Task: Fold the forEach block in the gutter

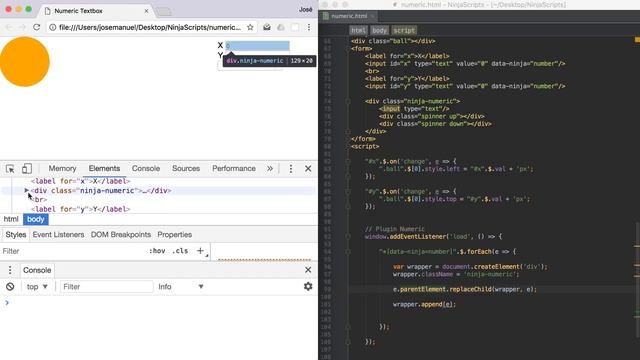Action: coord(348,252)
